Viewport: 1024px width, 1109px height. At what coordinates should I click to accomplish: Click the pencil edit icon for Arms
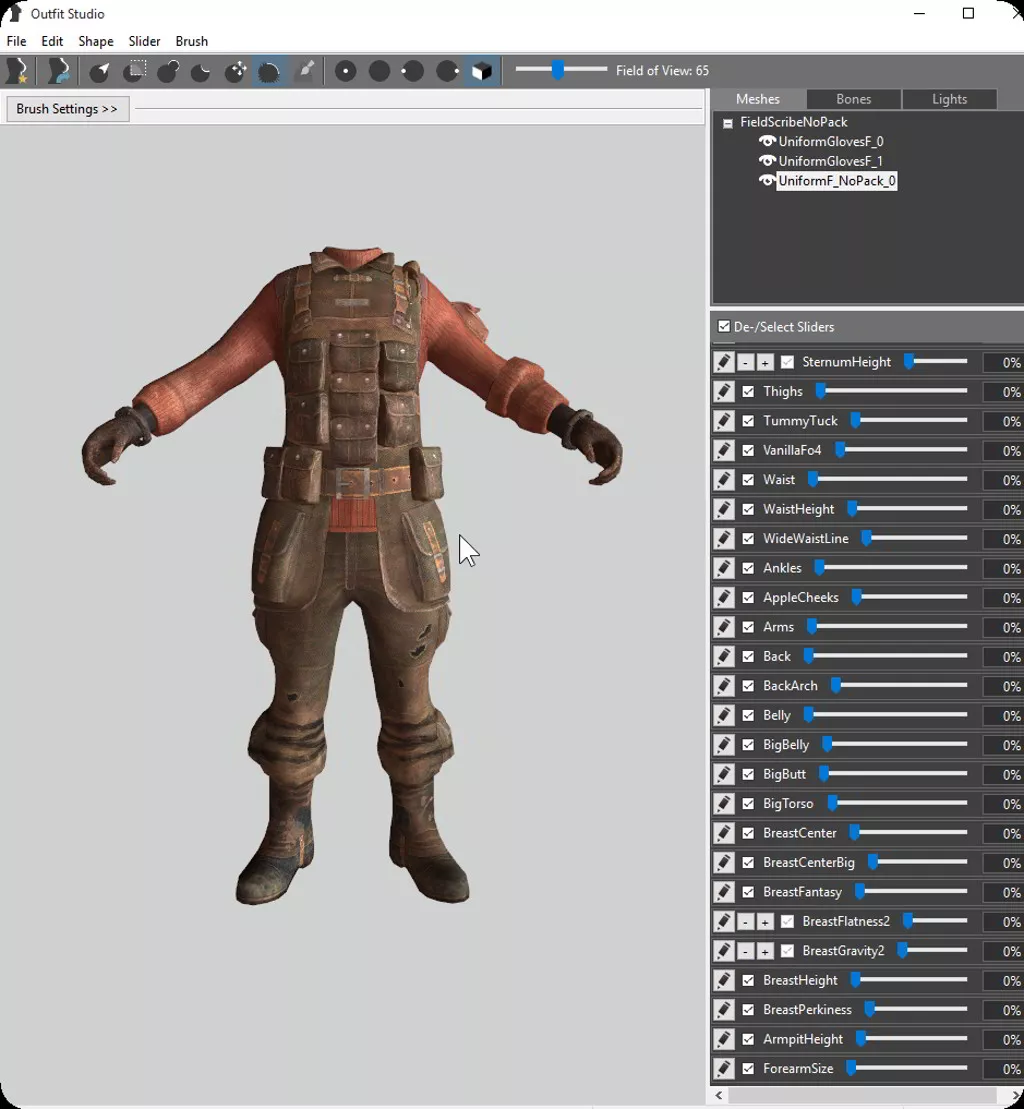pos(723,627)
